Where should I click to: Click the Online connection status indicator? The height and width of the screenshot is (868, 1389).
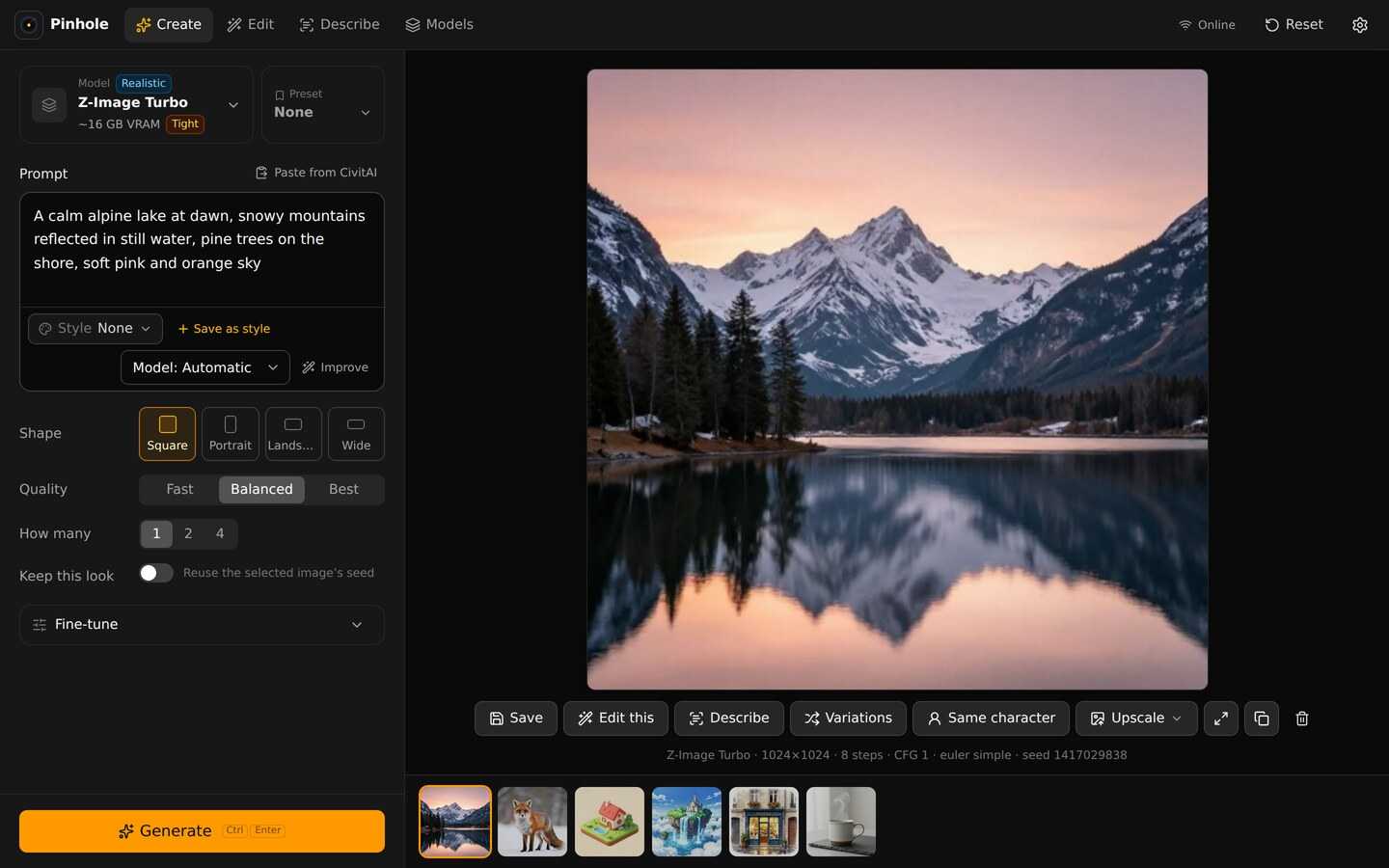(1207, 25)
